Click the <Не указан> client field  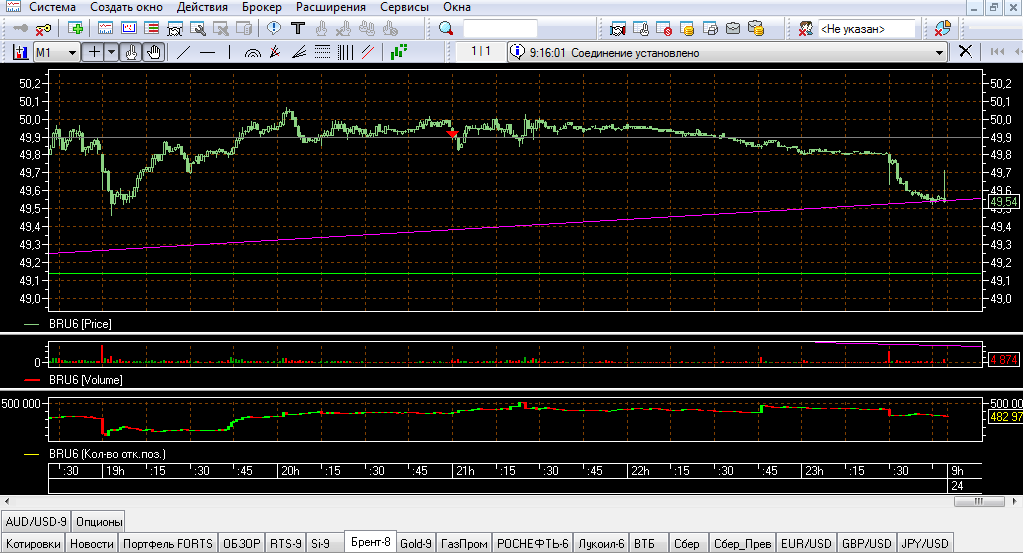click(866, 29)
